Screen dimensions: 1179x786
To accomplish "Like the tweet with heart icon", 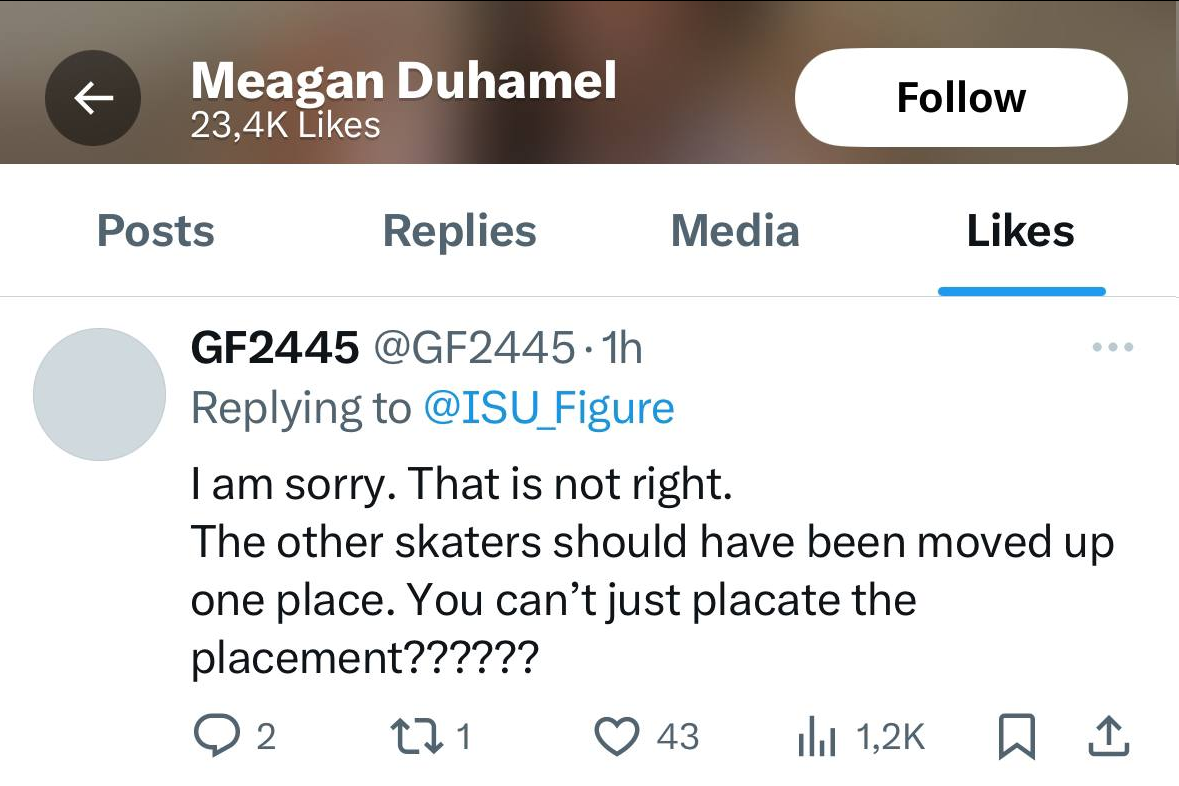I will click(x=617, y=737).
